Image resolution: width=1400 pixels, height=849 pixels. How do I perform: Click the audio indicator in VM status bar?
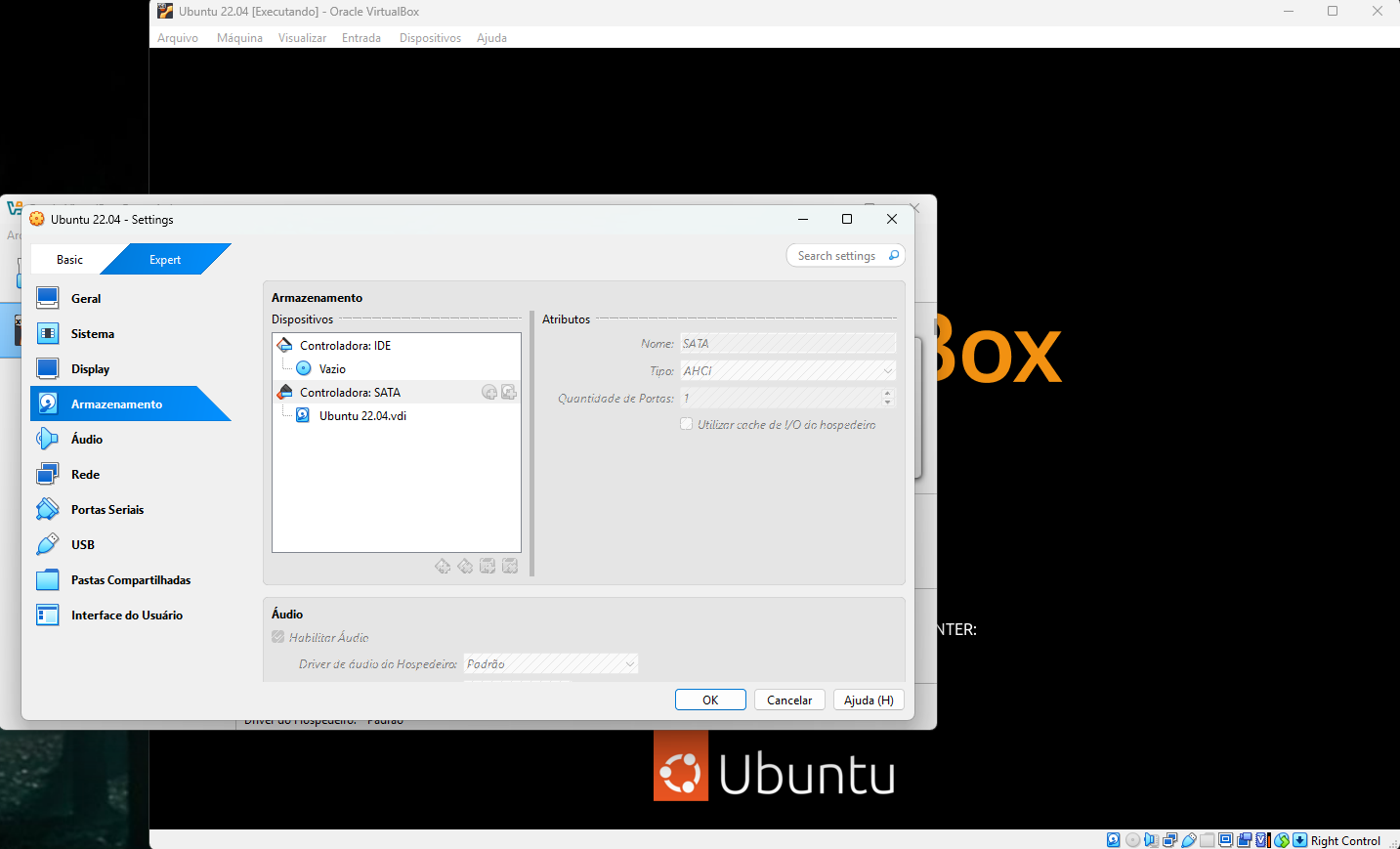1151,840
